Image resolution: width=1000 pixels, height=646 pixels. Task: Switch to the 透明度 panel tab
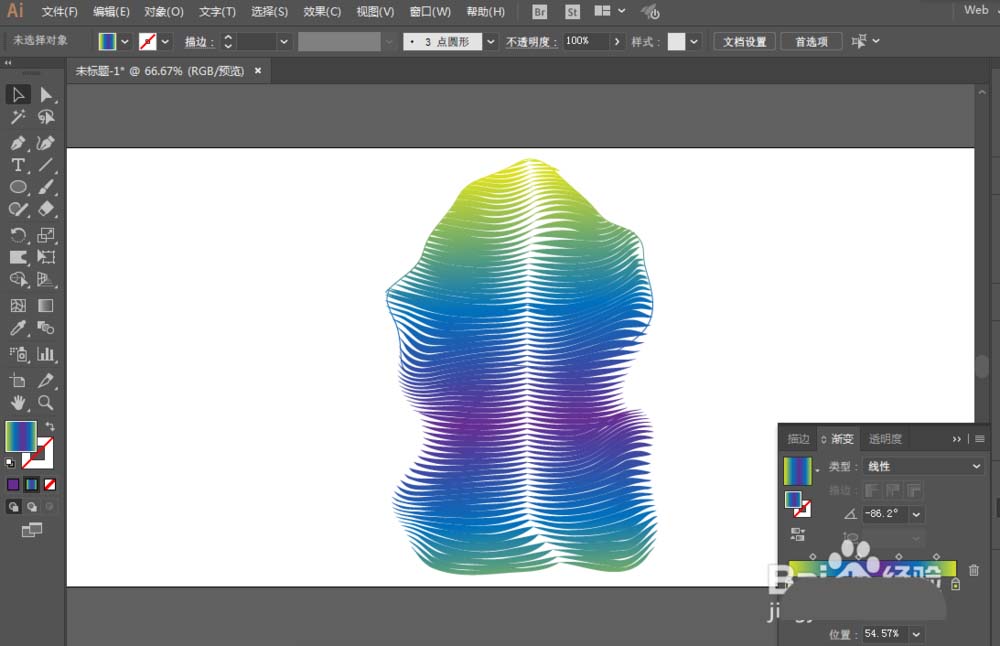point(885,439)
